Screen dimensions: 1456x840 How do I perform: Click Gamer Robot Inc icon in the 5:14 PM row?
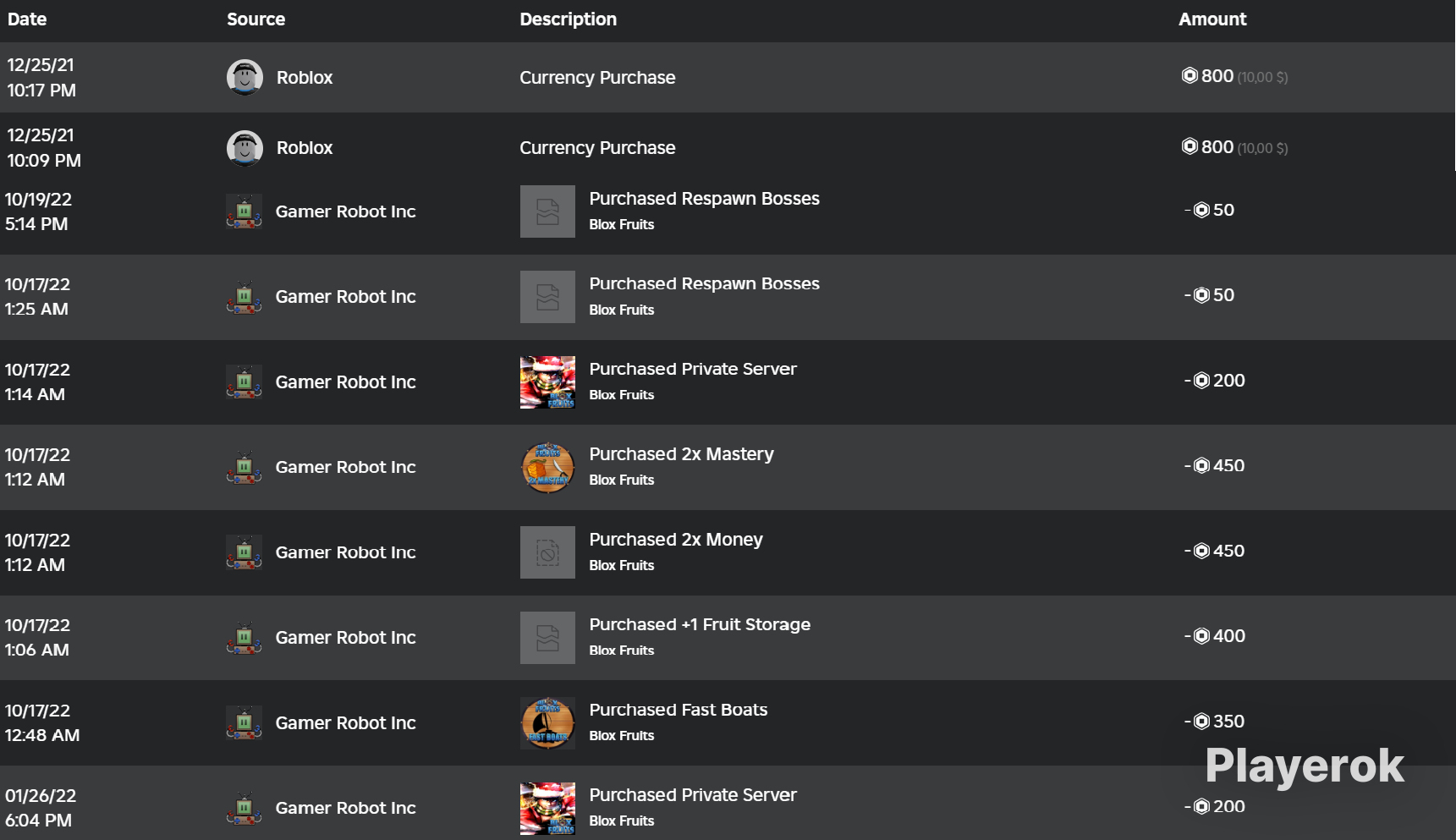pyautogui.click(x=244, y=211)
